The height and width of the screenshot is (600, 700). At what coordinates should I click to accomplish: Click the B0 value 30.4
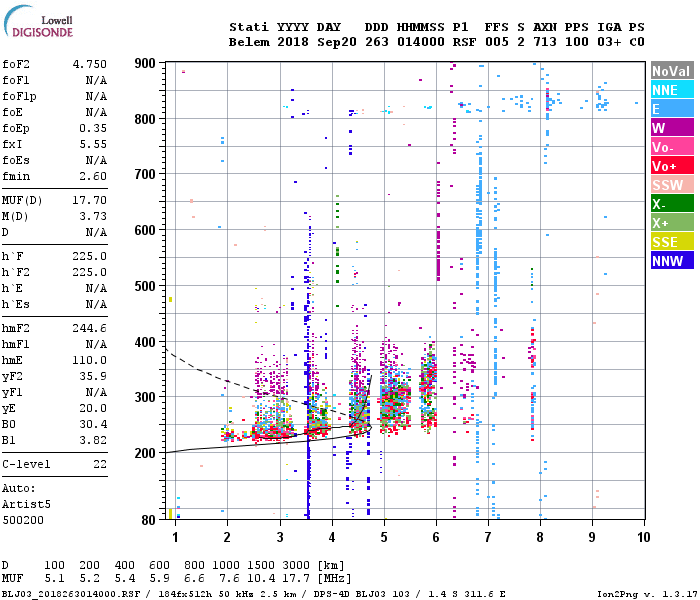coord(93,424)
